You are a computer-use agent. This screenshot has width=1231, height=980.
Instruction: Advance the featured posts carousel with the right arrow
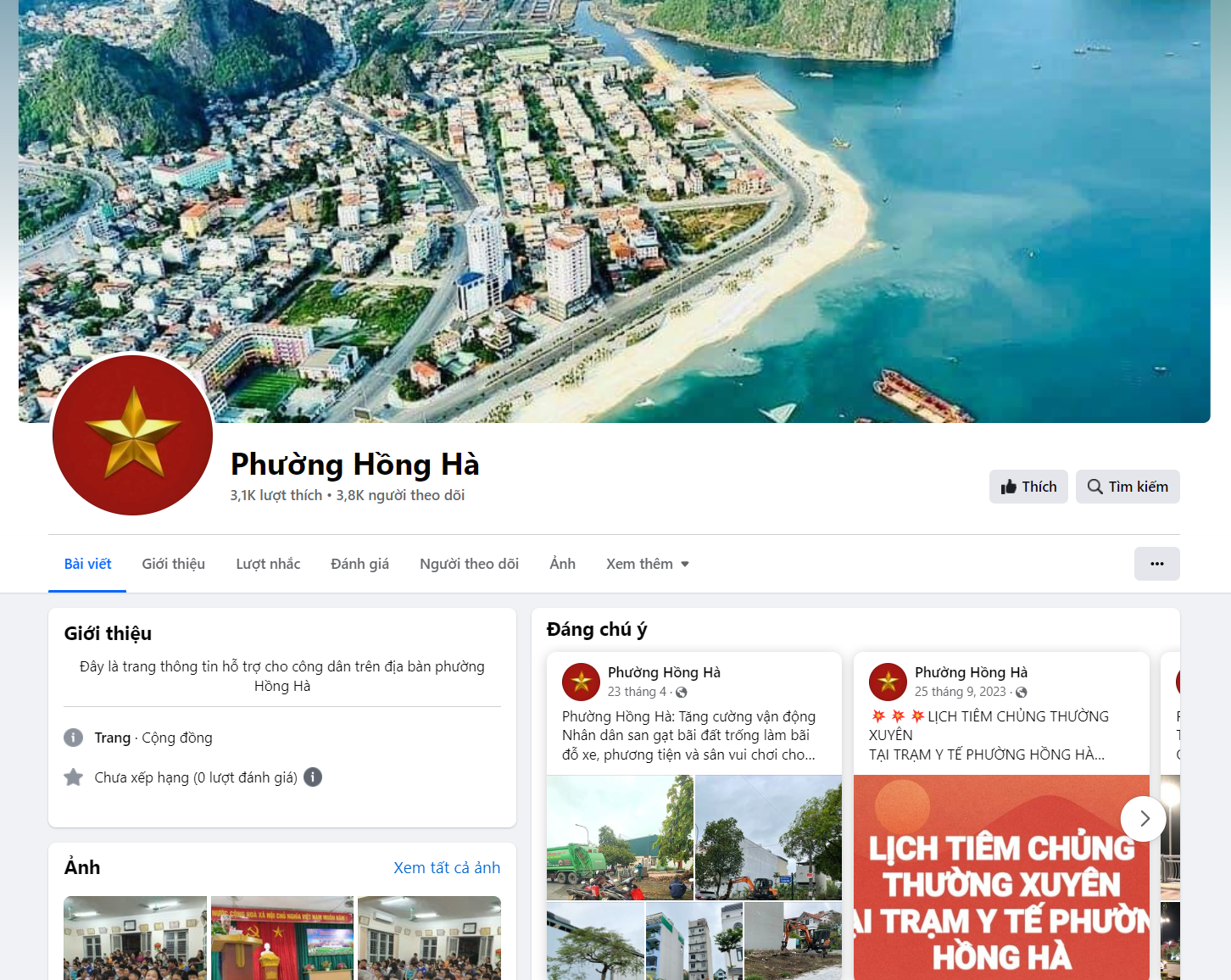1144,819
